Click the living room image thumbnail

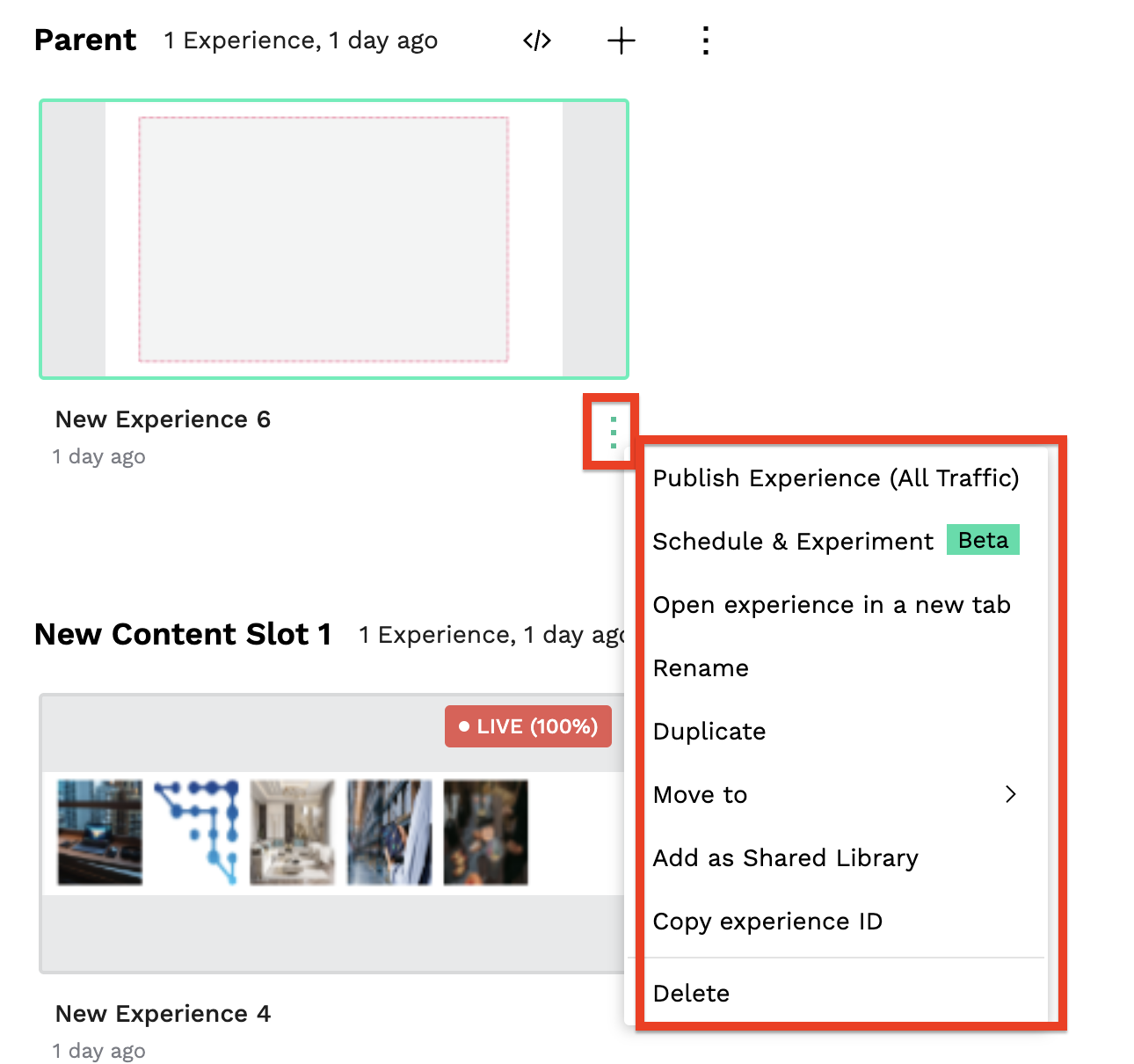293,832
